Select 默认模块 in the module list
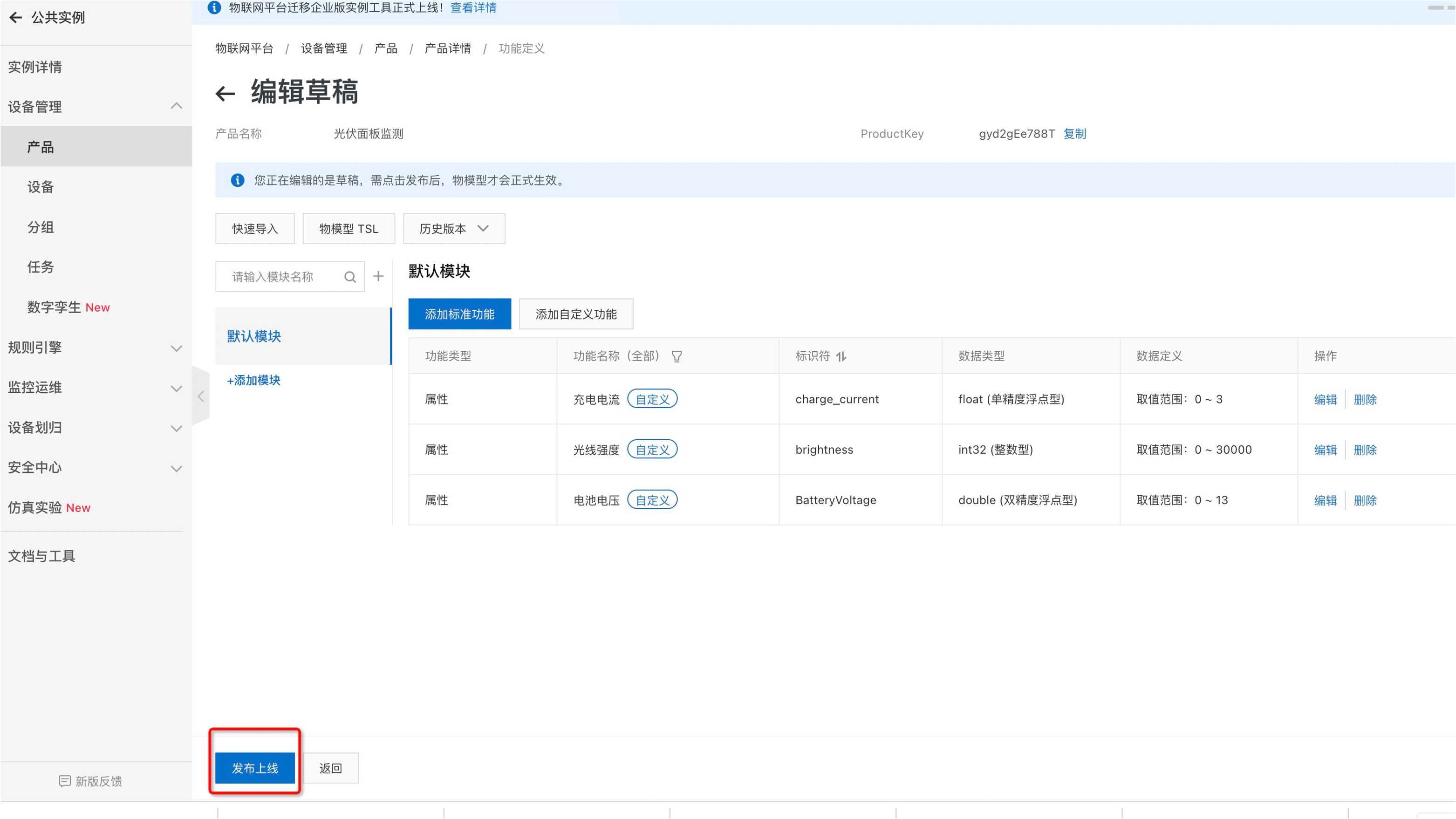Image resolution: width=1456 pixels, height=819 pixels. [x=303, y=336]
